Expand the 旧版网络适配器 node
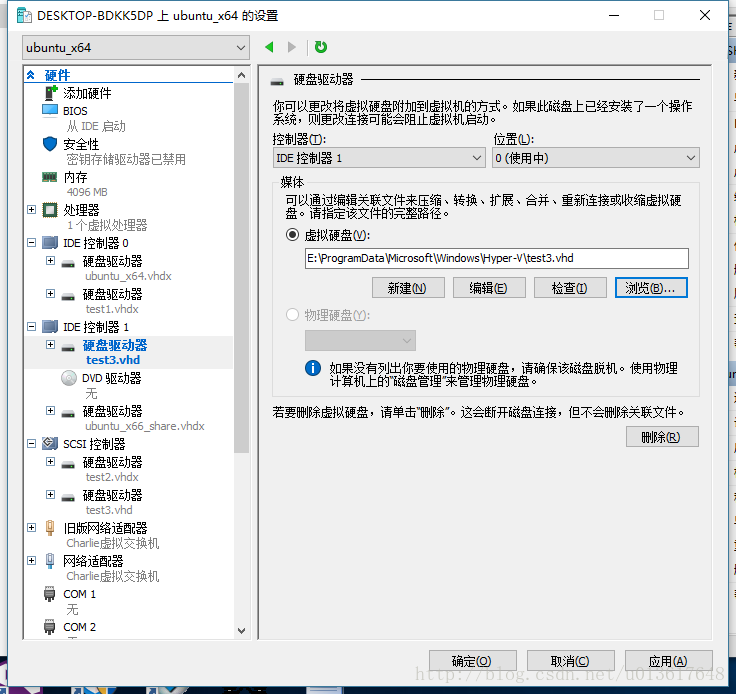 pos(31,527)
